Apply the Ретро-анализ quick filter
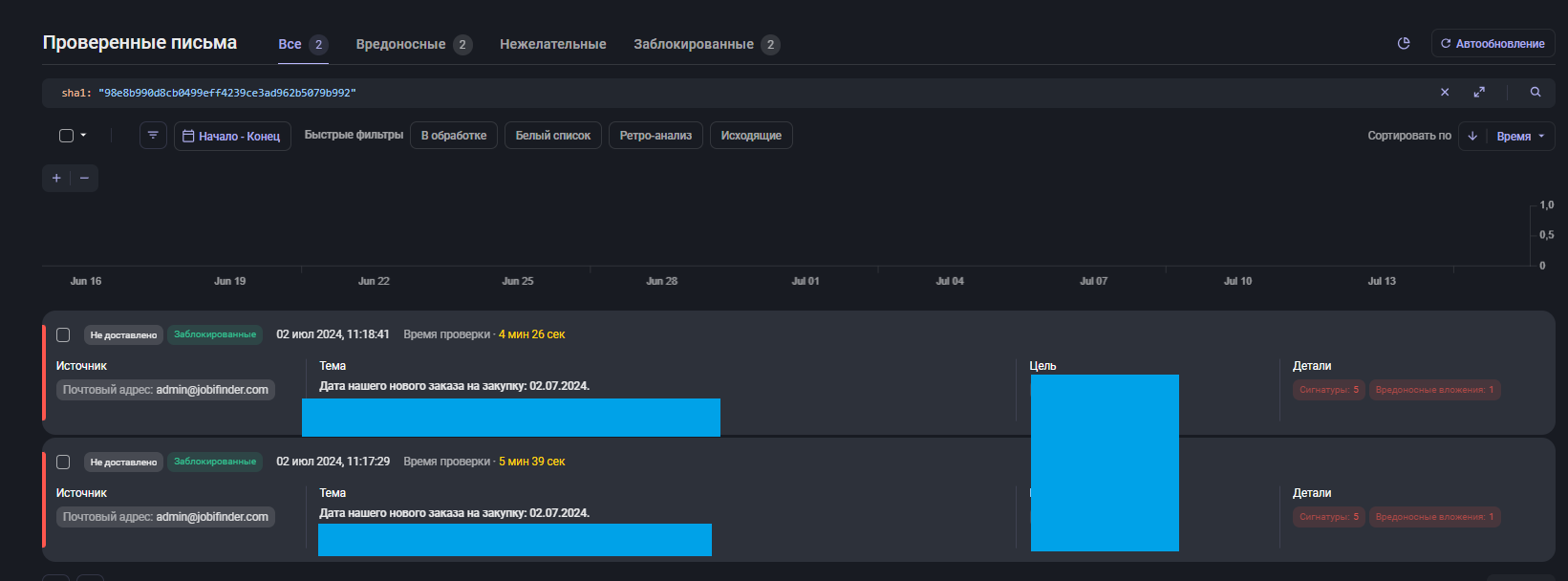 (x=655, y=136)
